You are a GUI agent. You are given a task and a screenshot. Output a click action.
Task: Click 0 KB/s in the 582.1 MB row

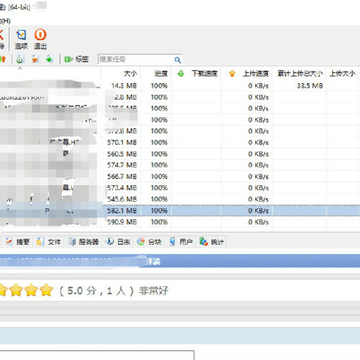[258, 211]
